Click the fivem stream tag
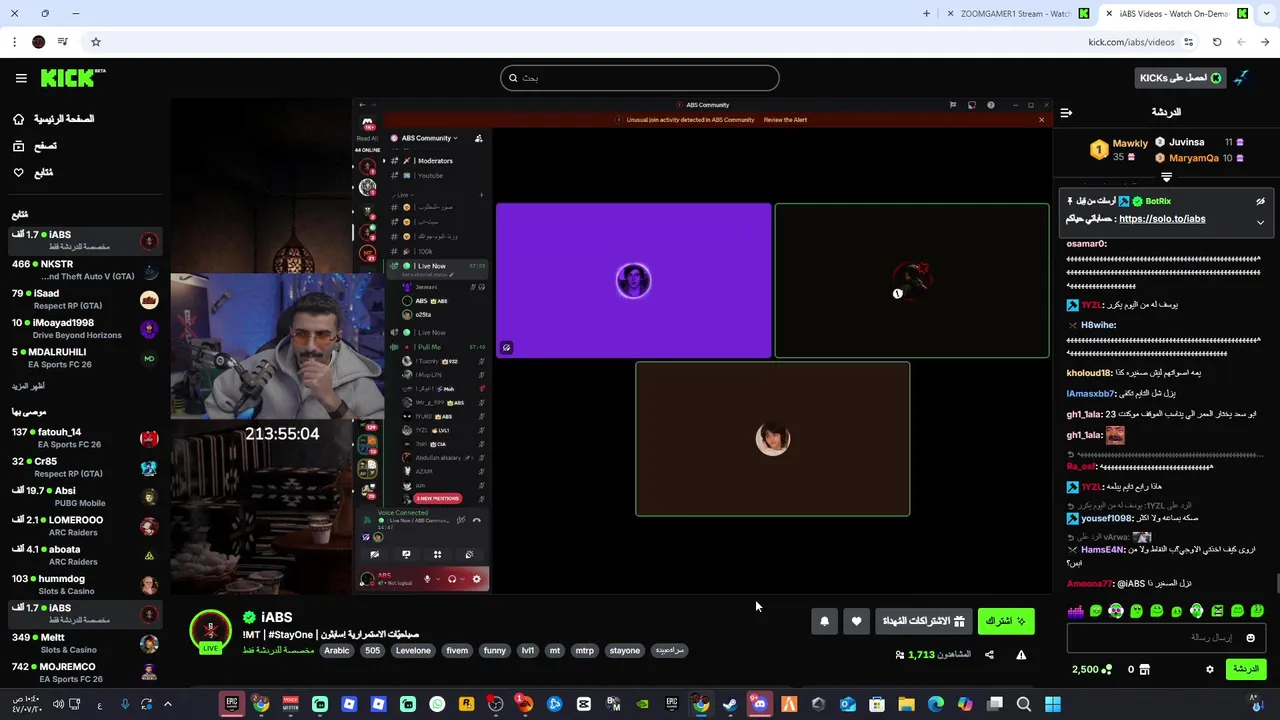 457,651
